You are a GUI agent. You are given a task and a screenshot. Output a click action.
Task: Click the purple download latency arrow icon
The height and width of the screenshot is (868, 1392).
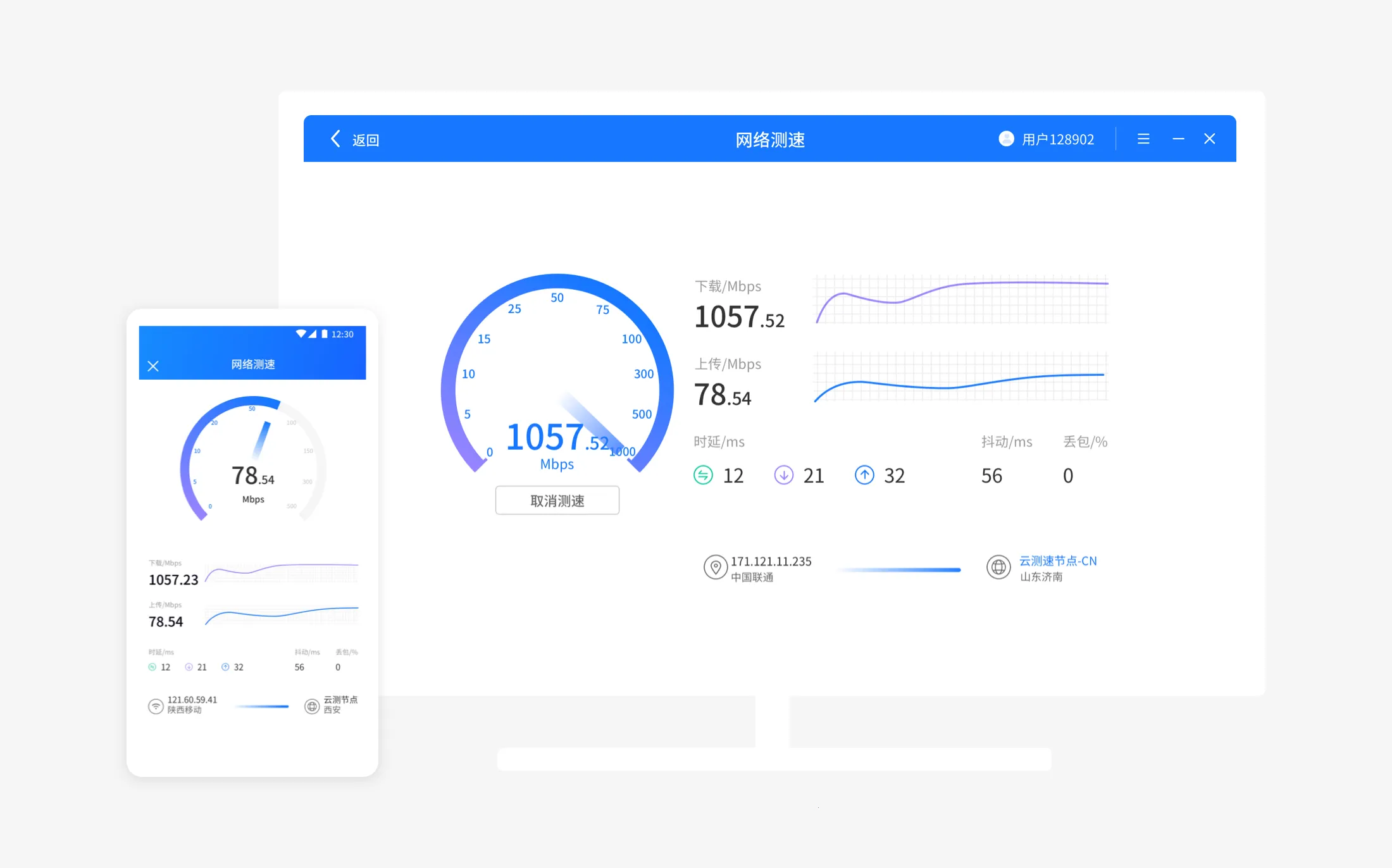[x=784, y=475]
